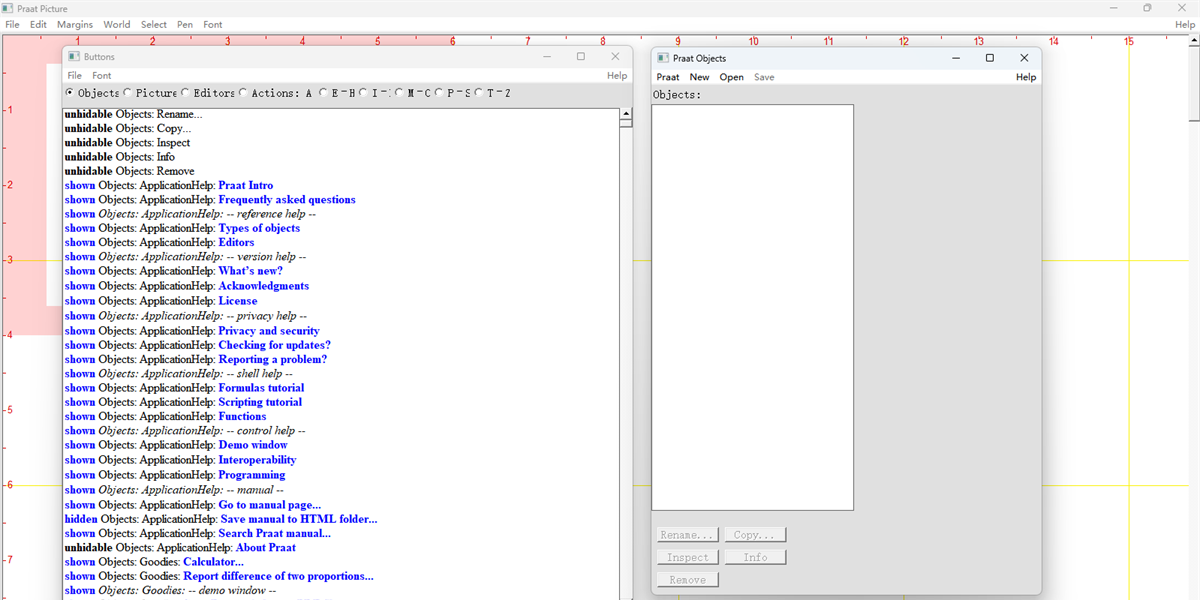The width and height of the screenshot is (1200, 600).
Task: Select the Editors radio button
Action: click(x=186, y=92)
